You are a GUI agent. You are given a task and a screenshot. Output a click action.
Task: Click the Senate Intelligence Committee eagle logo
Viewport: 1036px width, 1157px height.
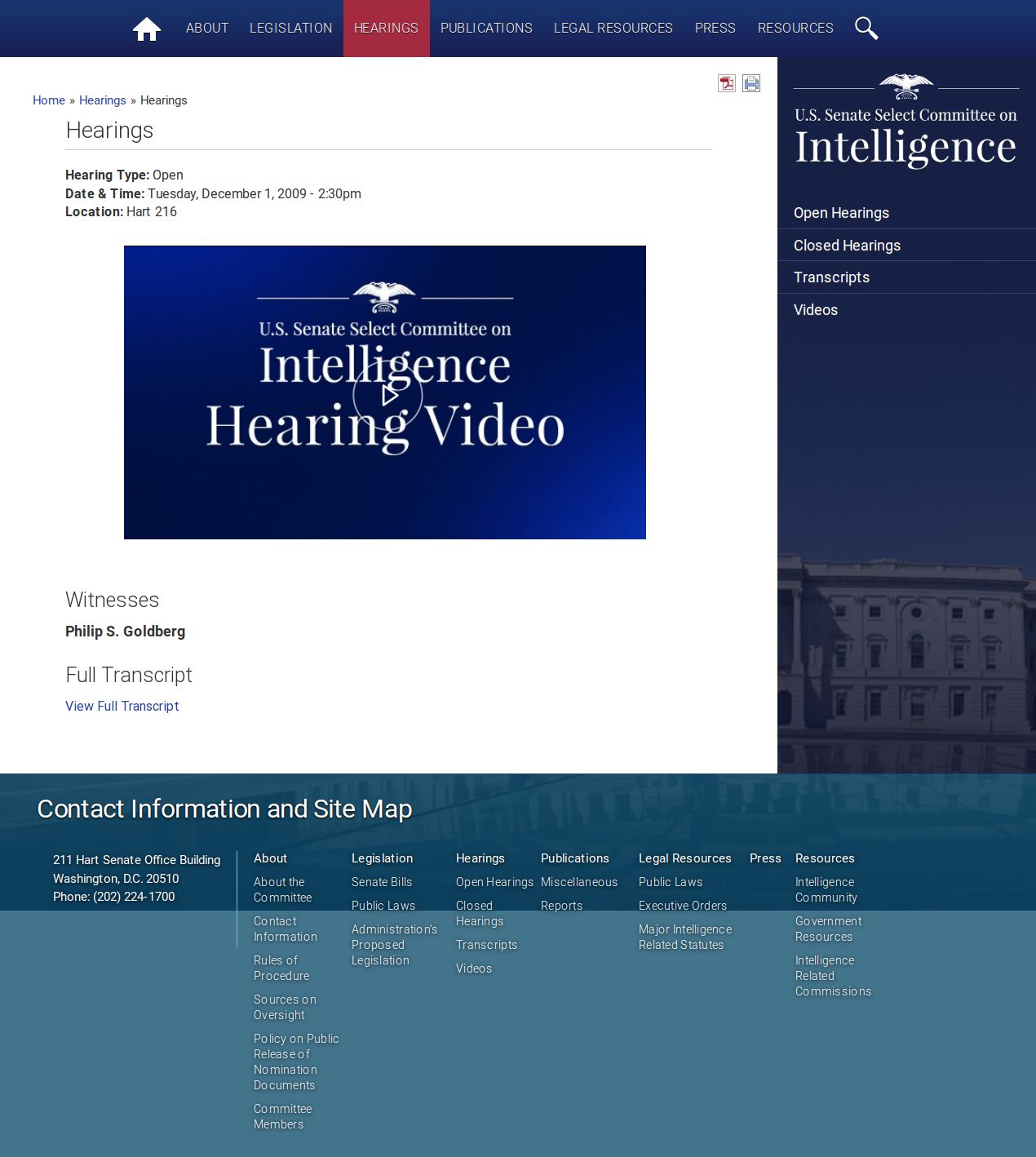coord(905,121)
